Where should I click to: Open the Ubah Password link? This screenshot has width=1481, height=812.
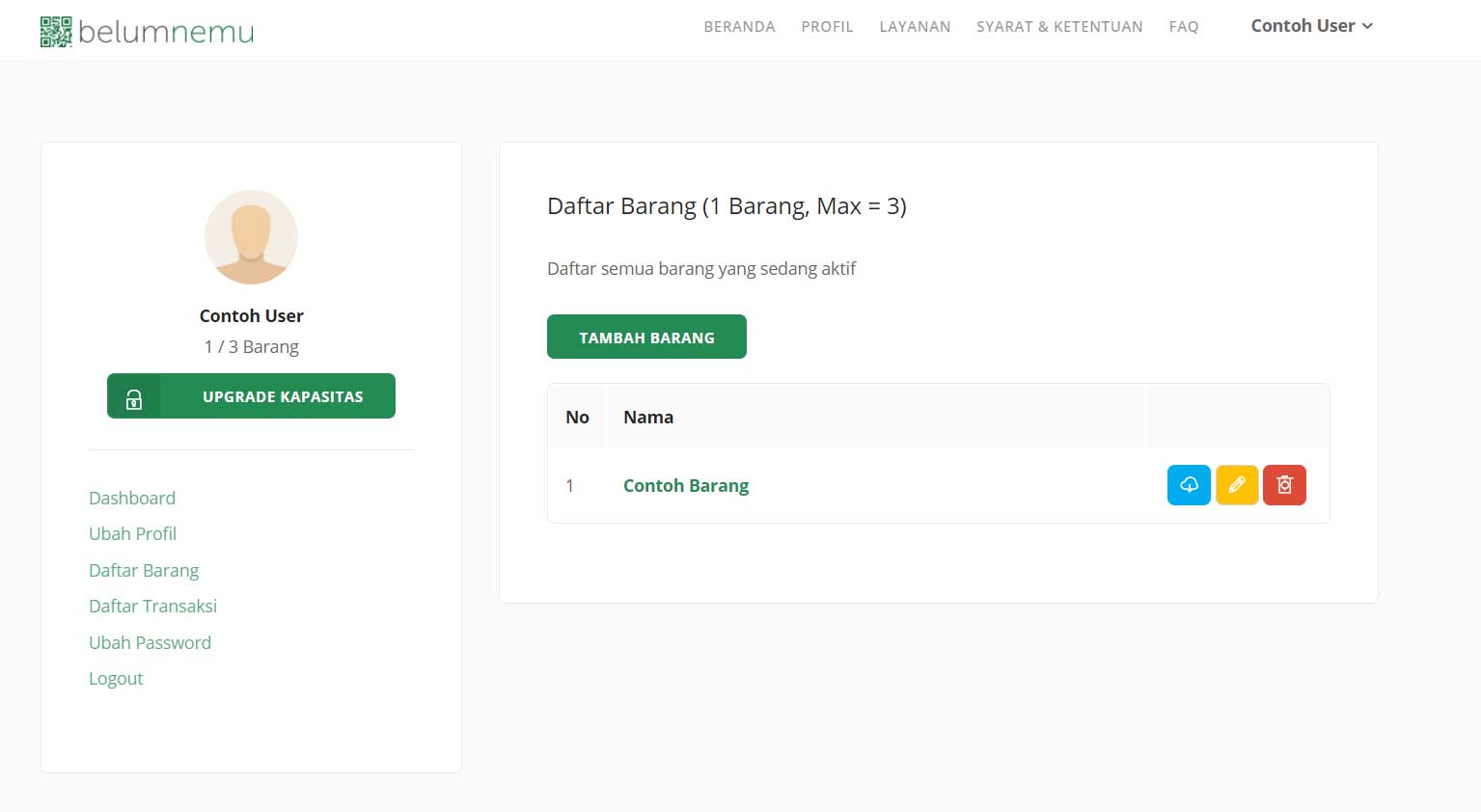(x=150, y=642)
